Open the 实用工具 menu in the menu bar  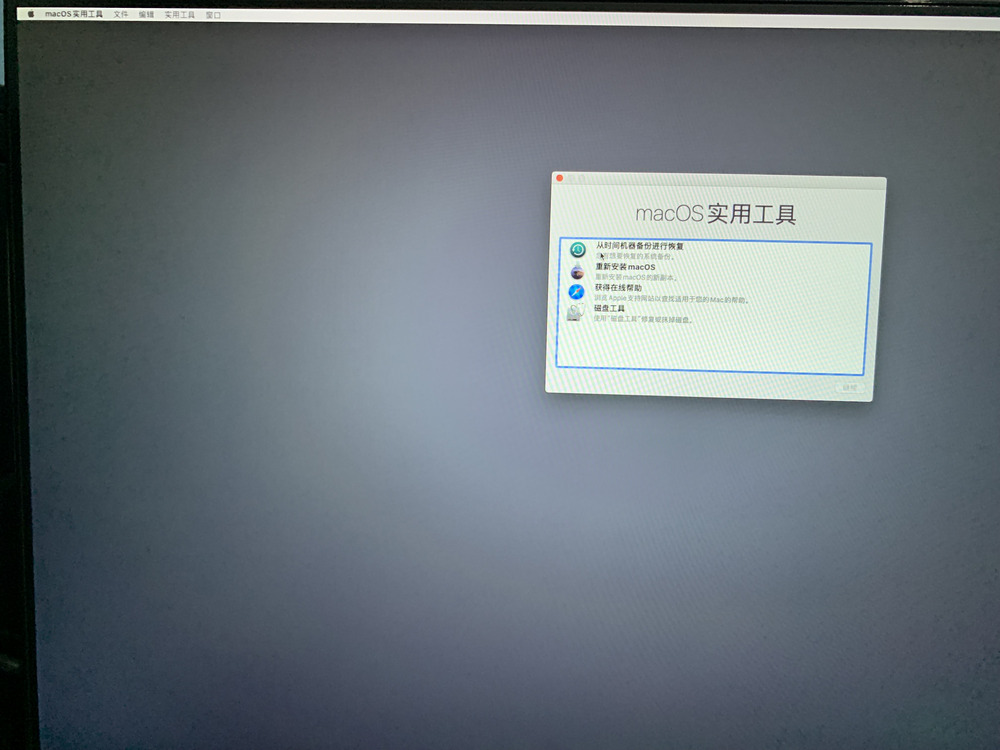(179, 15)
